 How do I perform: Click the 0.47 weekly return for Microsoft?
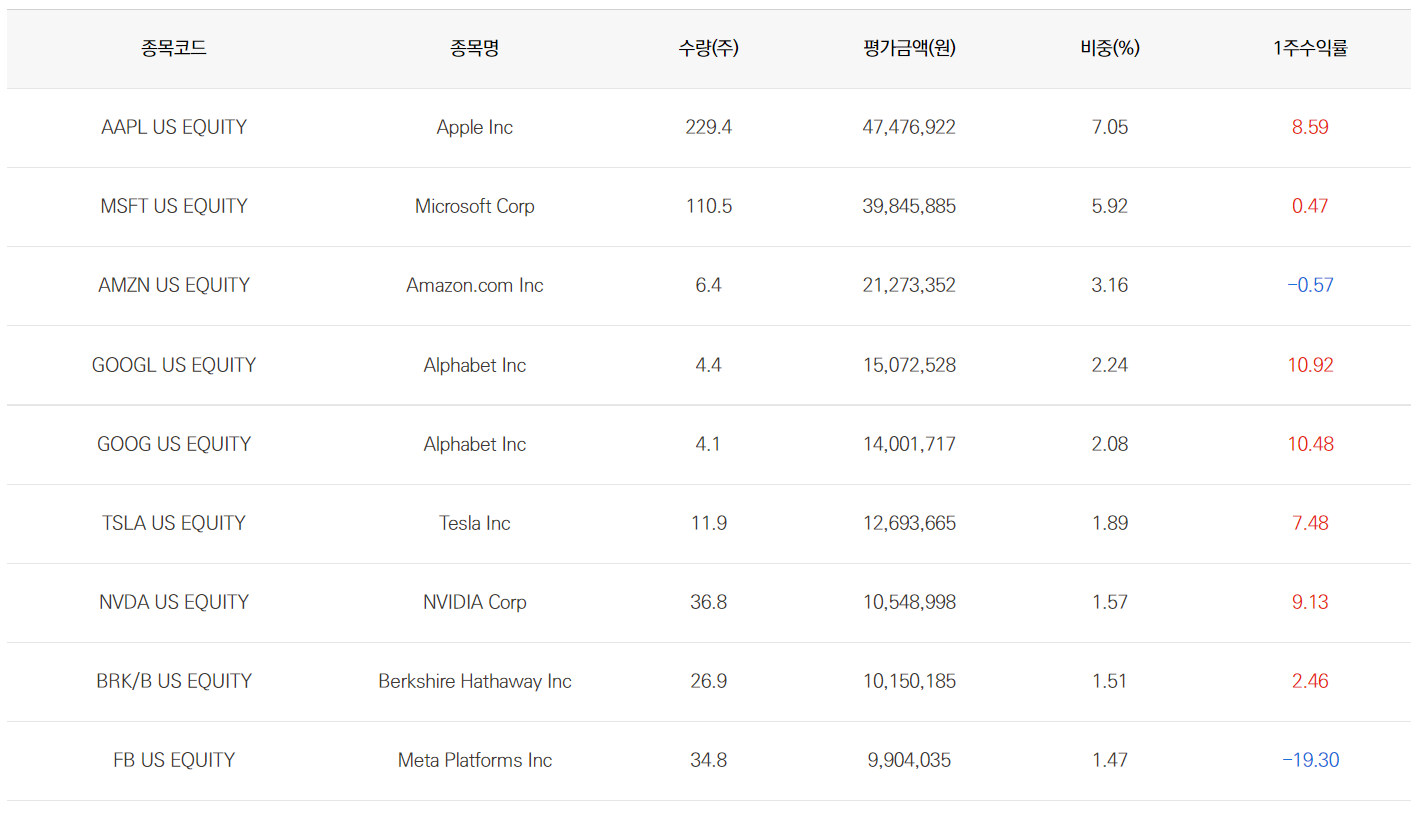tap(1310, 206)
